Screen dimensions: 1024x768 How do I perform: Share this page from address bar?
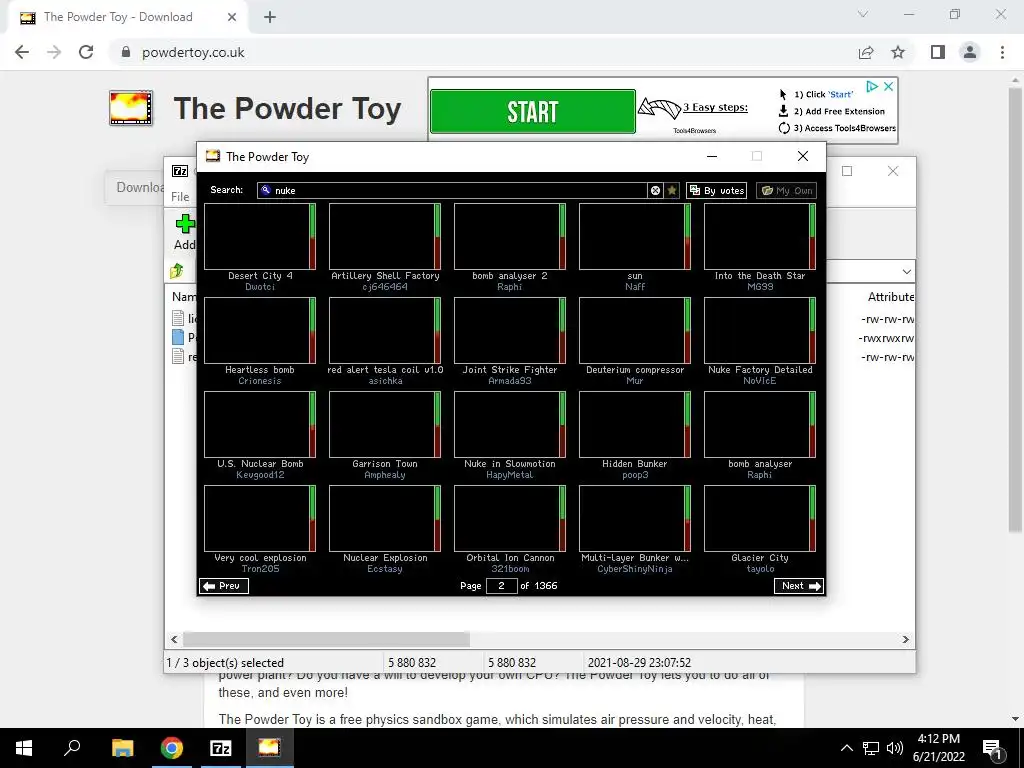(x=866, y=52)
